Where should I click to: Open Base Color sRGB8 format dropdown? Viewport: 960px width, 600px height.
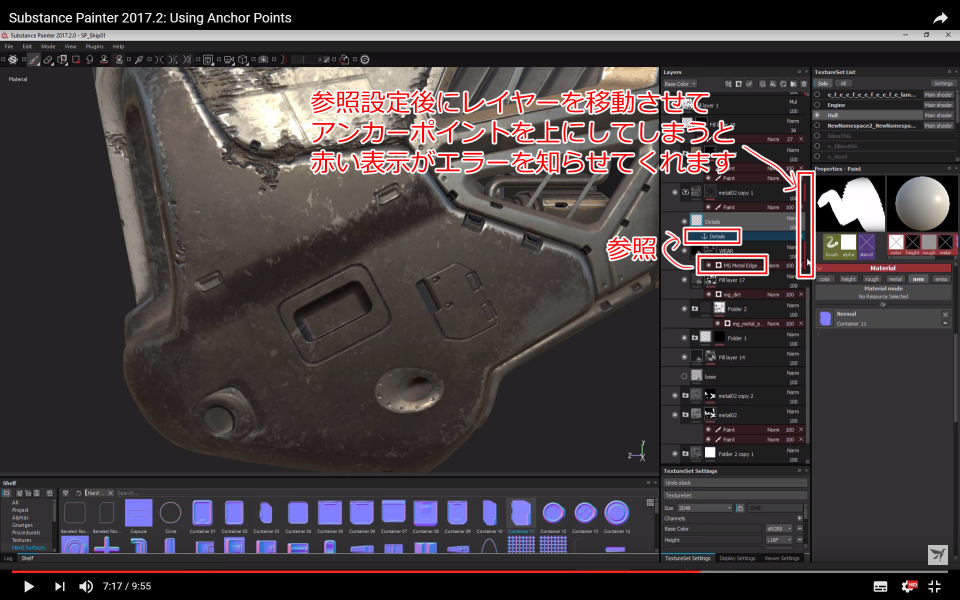coord(779,528)
